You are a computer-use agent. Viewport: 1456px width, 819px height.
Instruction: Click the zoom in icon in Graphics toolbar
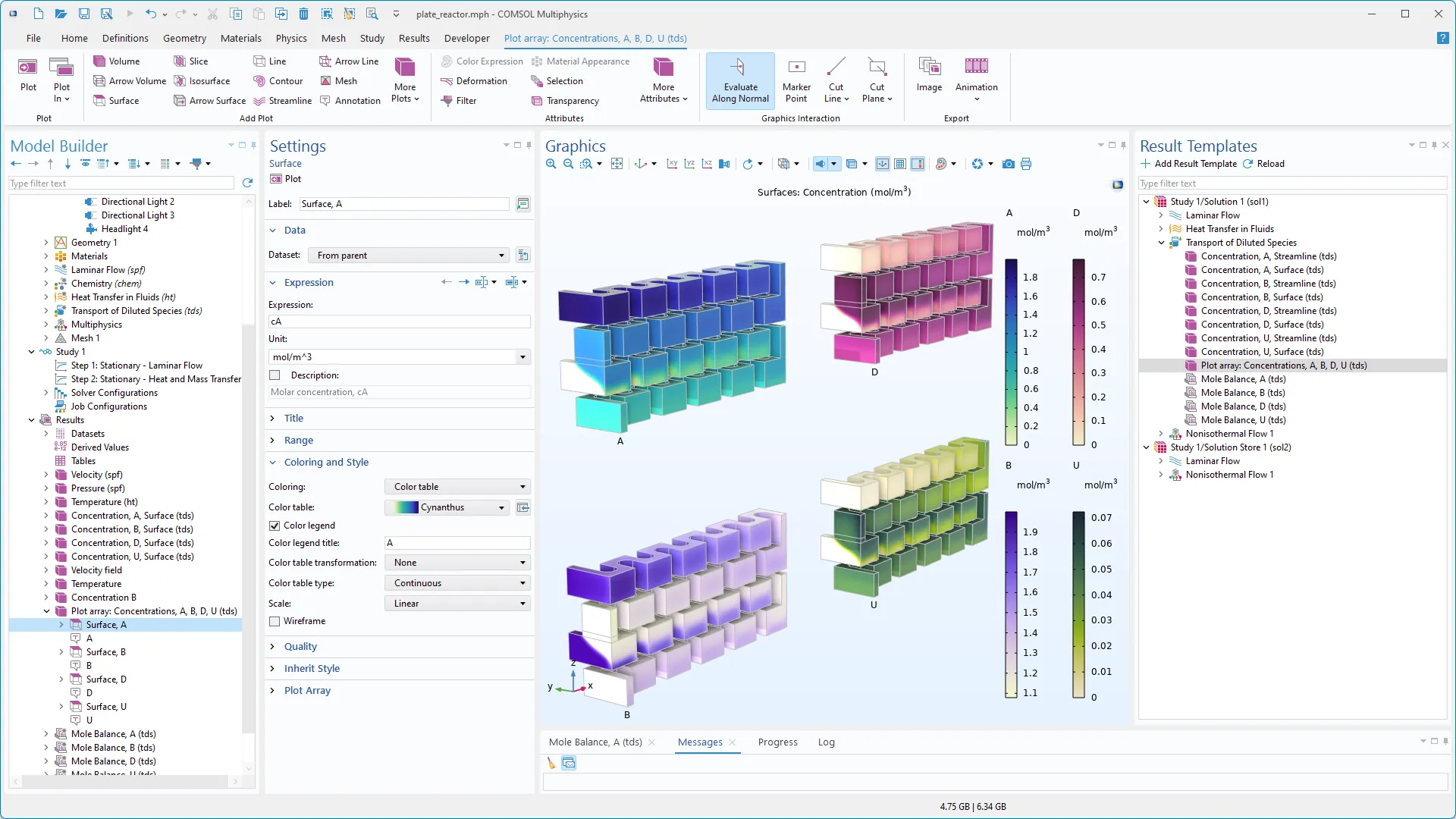click(551, 164)
